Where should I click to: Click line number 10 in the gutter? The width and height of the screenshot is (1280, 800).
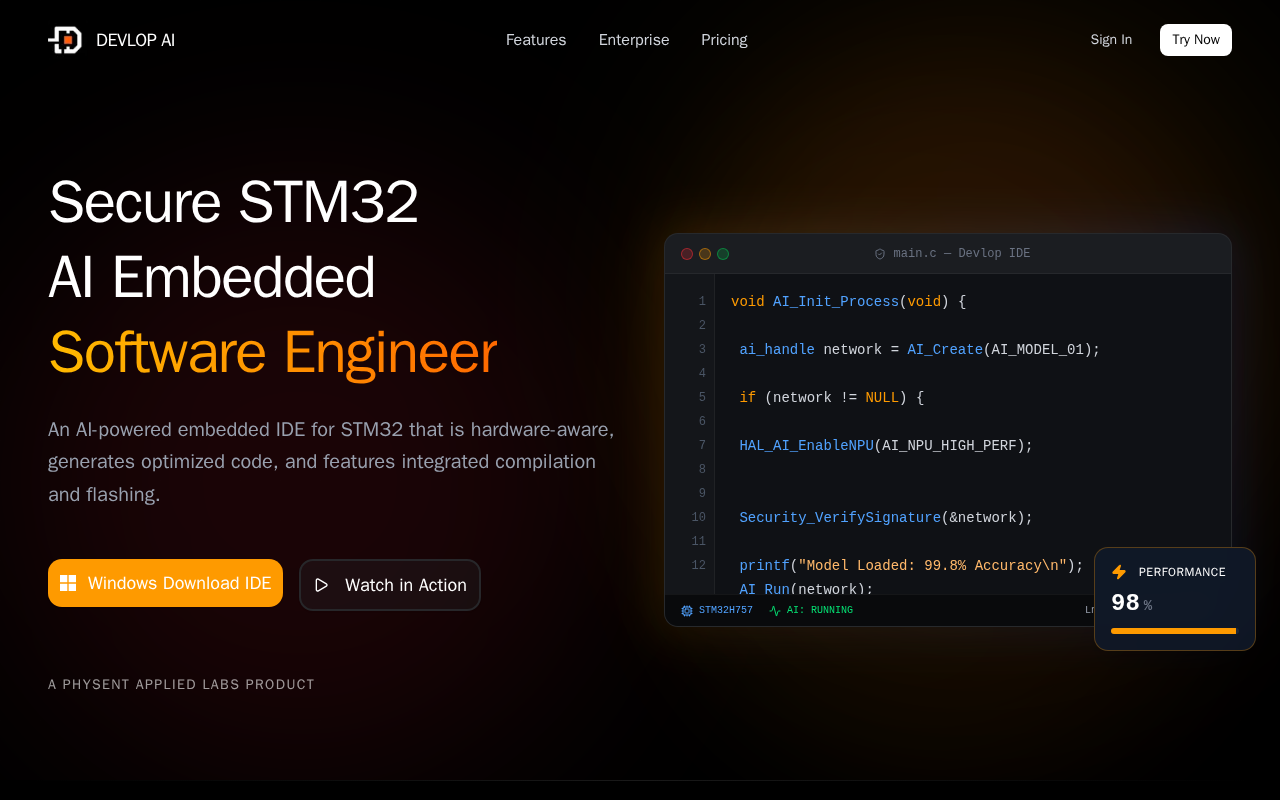[x=698, y=518]
